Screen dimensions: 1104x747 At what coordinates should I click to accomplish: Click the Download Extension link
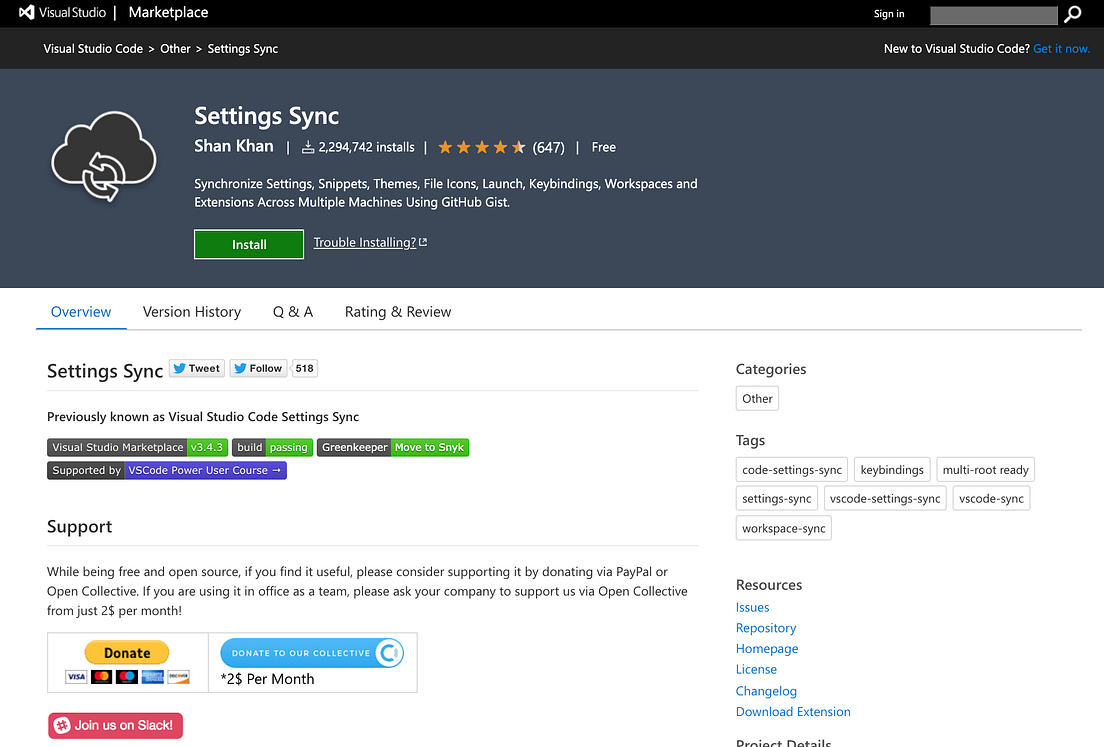point(793,712)
